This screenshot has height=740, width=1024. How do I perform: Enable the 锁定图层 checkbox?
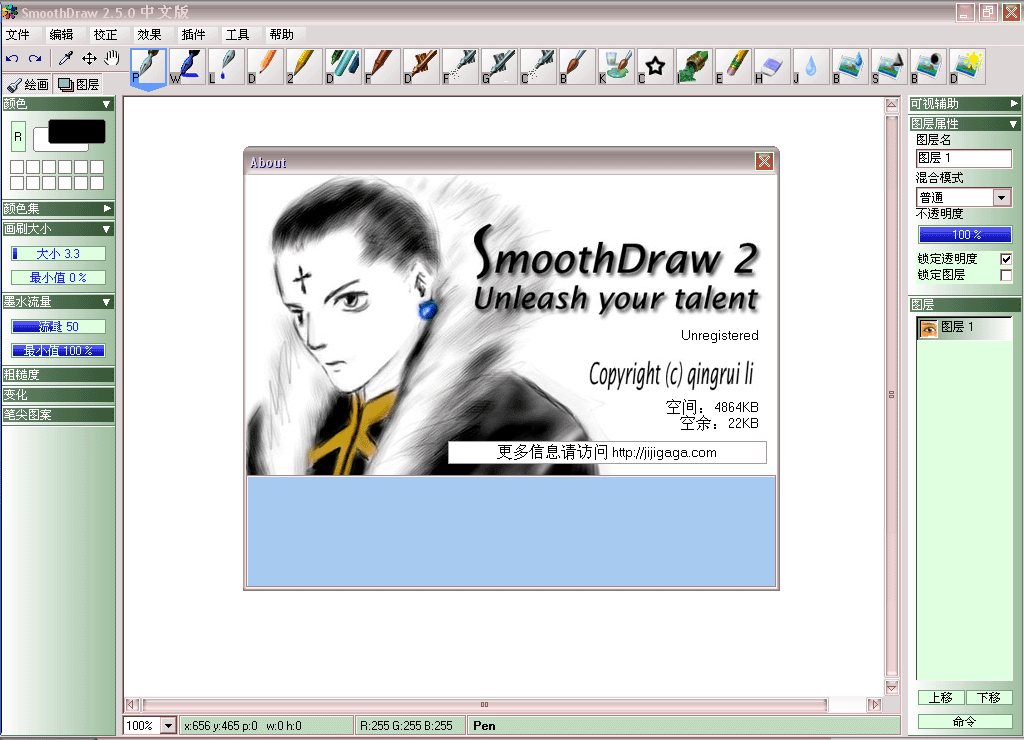click(x=1006, y=275)
